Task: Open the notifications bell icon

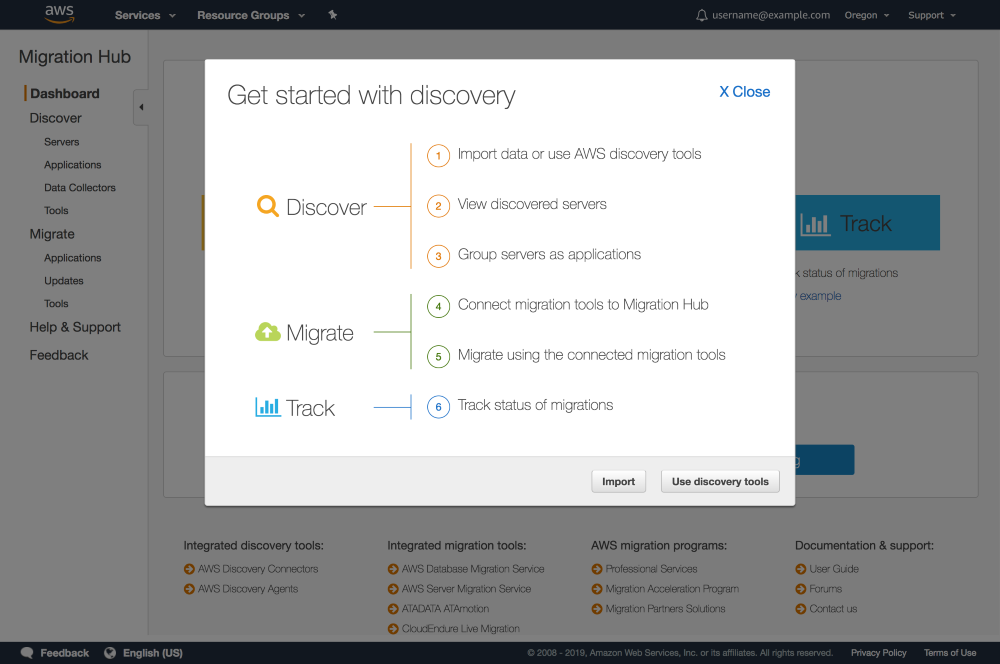Action: (x=701, y=15)
